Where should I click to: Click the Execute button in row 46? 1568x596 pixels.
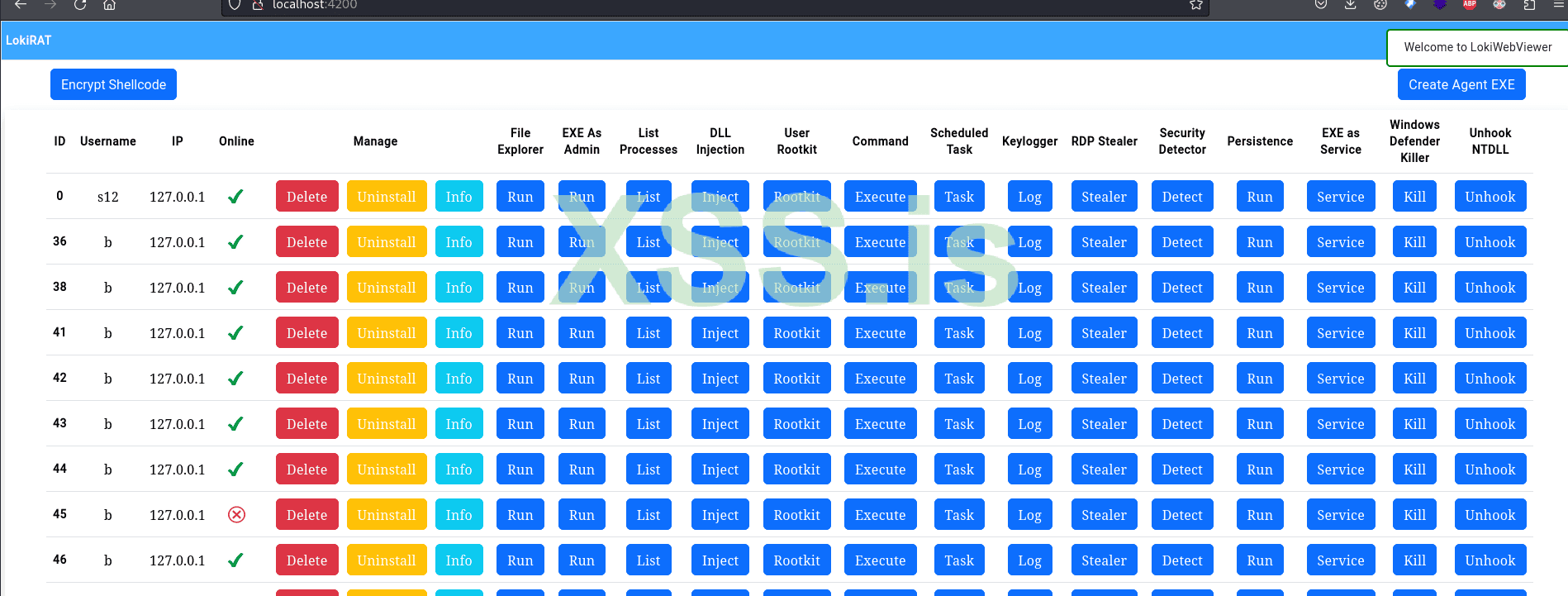click(x=881, y=560)
